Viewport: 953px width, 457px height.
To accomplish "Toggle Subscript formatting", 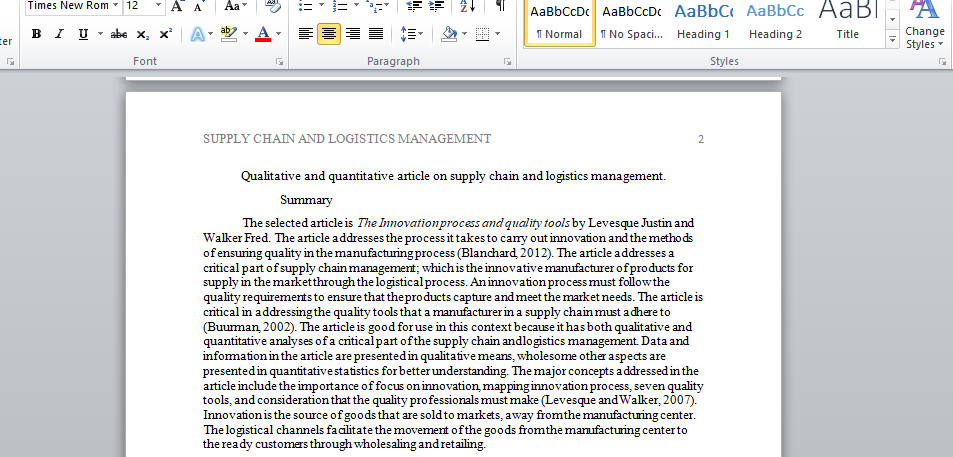I will click(x=142, y=35).
